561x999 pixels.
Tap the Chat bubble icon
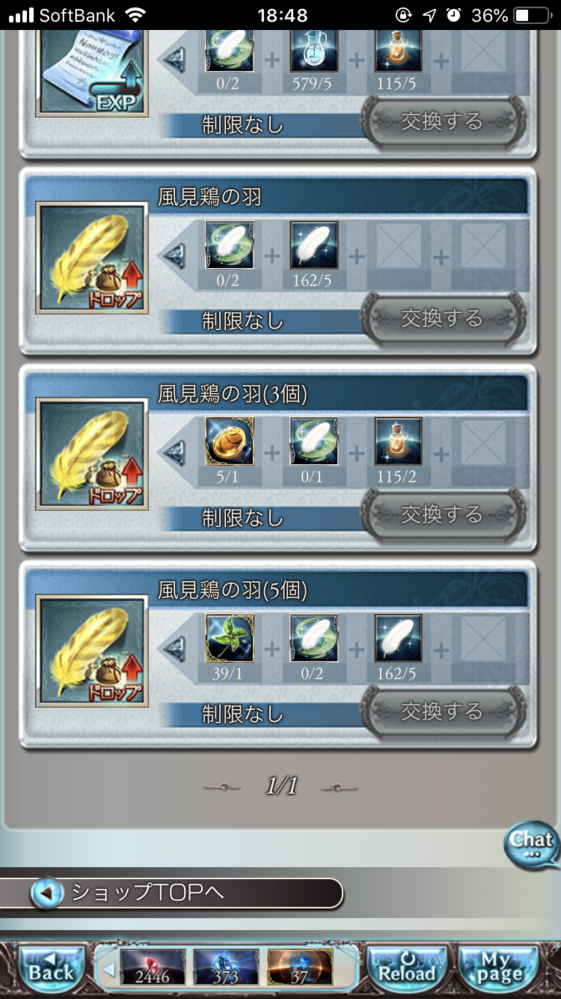click(531, 845)
